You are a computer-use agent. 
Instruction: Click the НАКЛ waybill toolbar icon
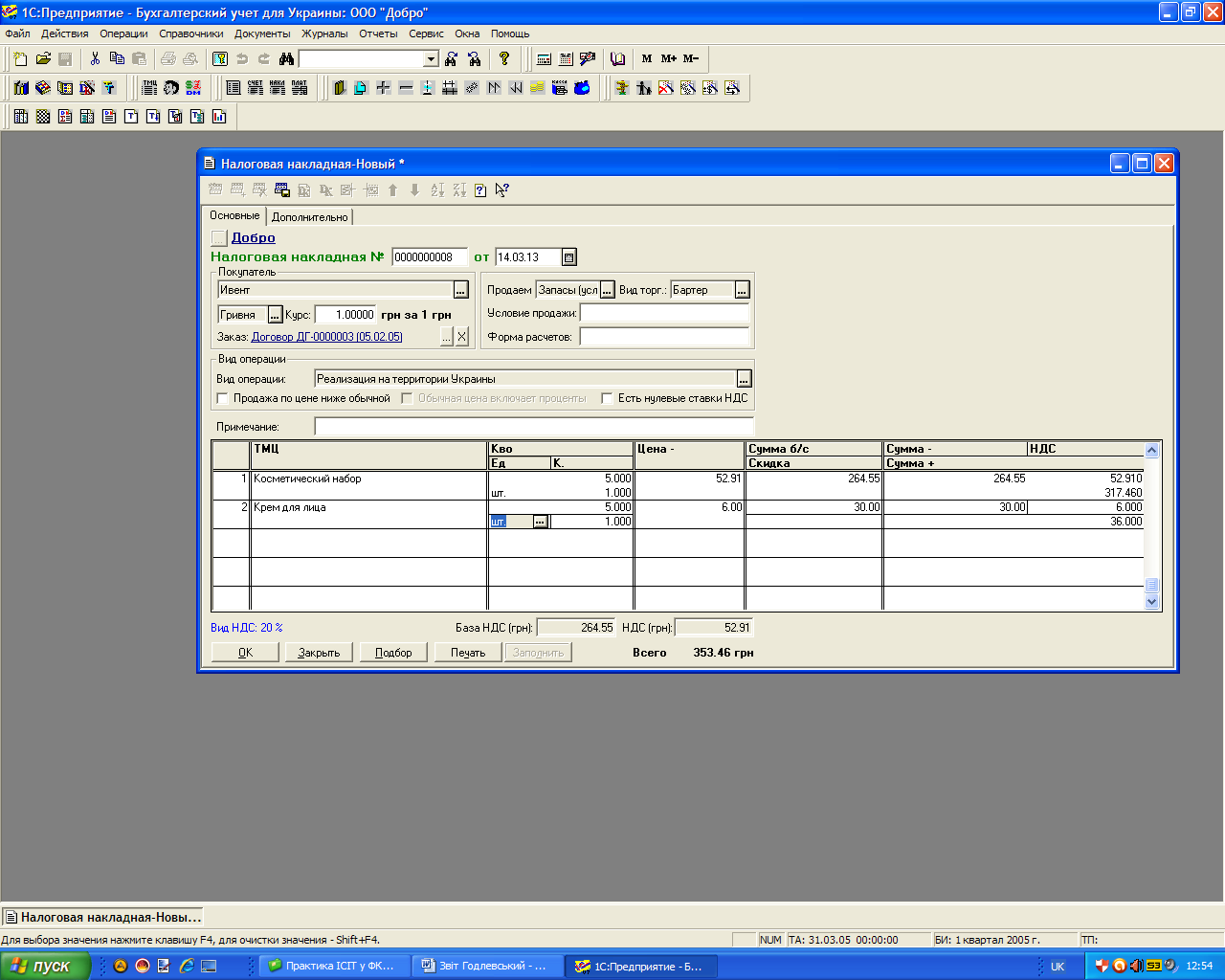(278, 88)
